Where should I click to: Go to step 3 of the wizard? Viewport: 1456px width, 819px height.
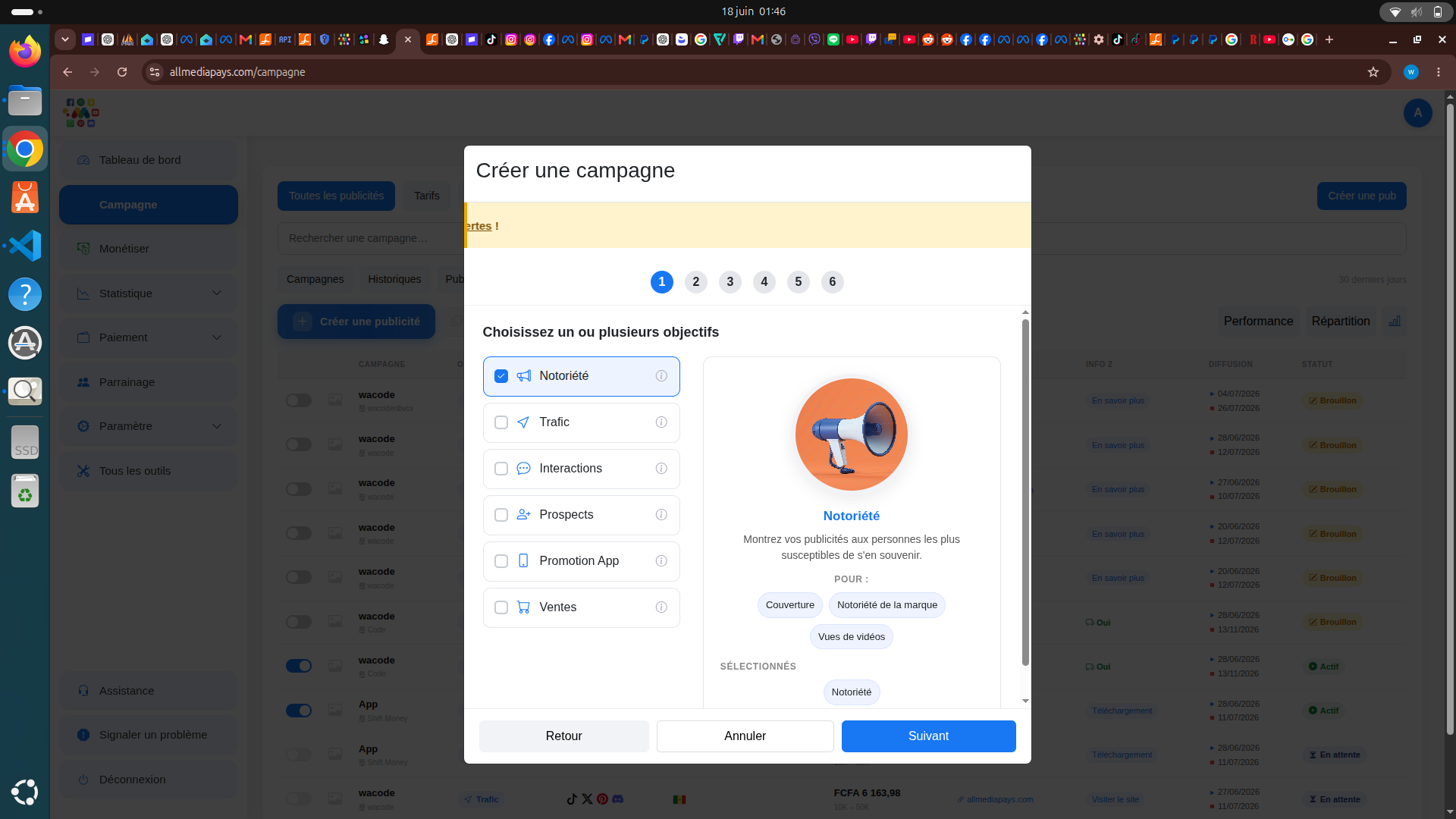pos(730,282)
